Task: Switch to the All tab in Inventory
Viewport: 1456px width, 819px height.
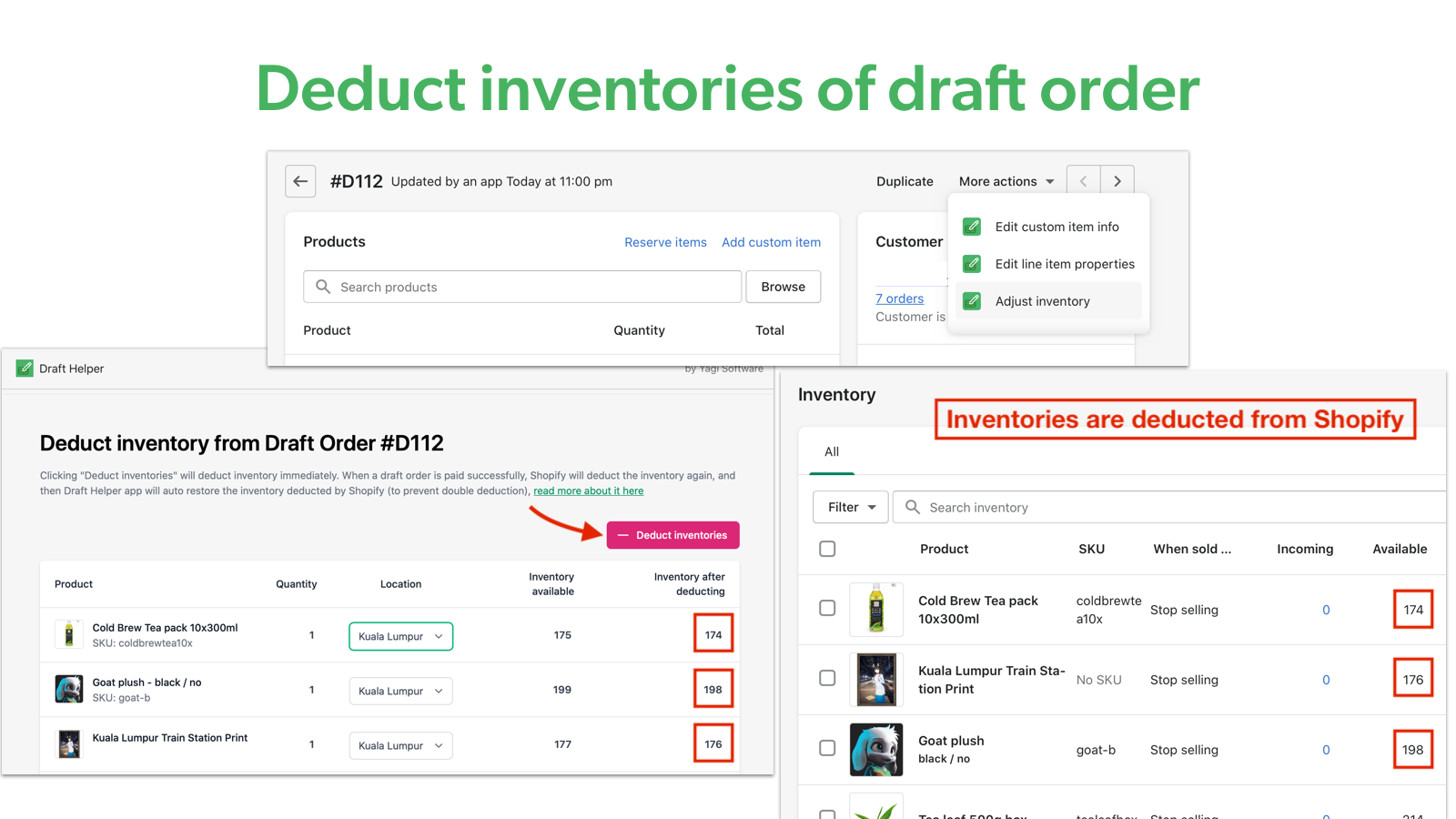Action: 831,451
